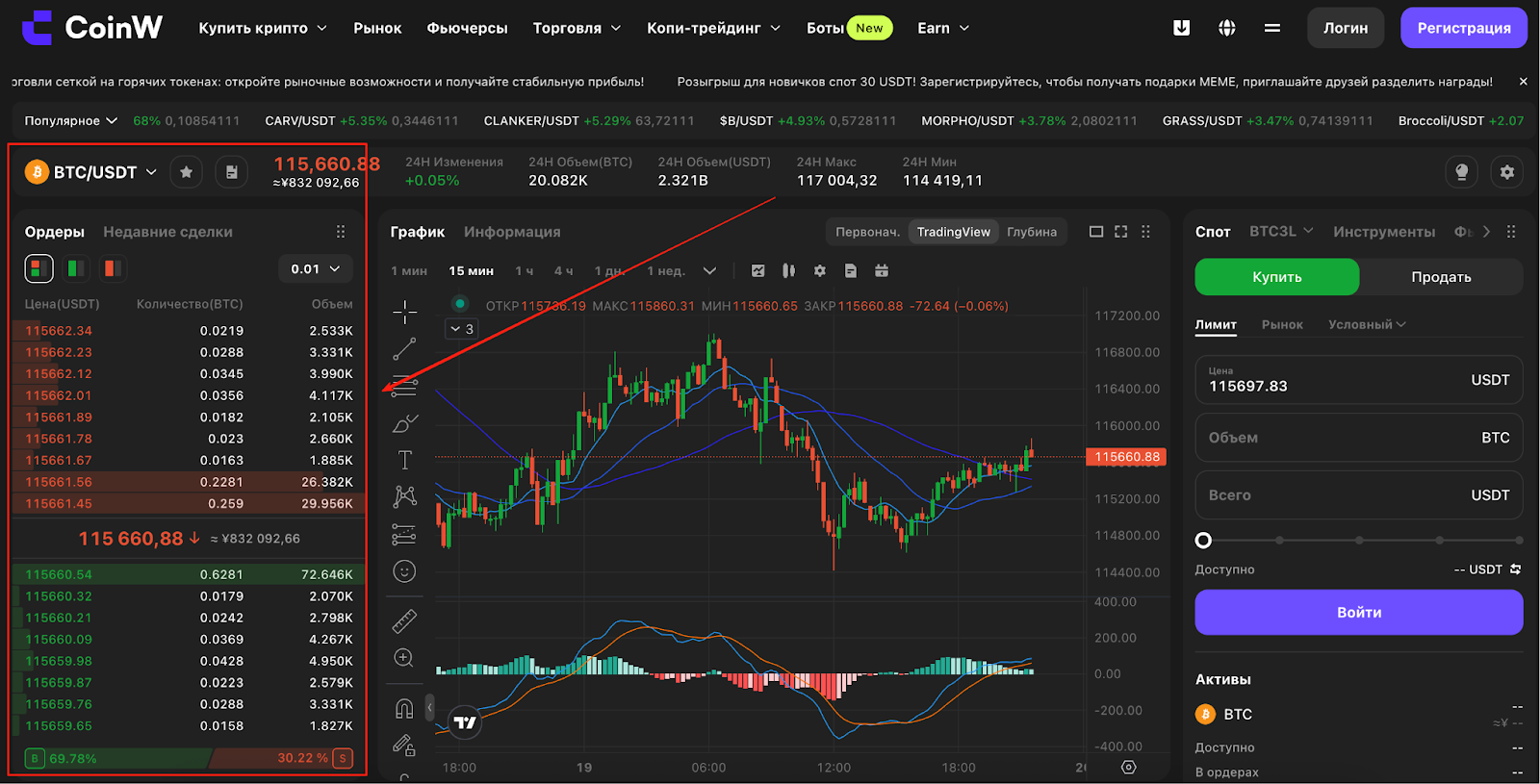1540x784 pixels.
Task: Click the order amount percentage slider handle
Action: [x=1203, y=541]
